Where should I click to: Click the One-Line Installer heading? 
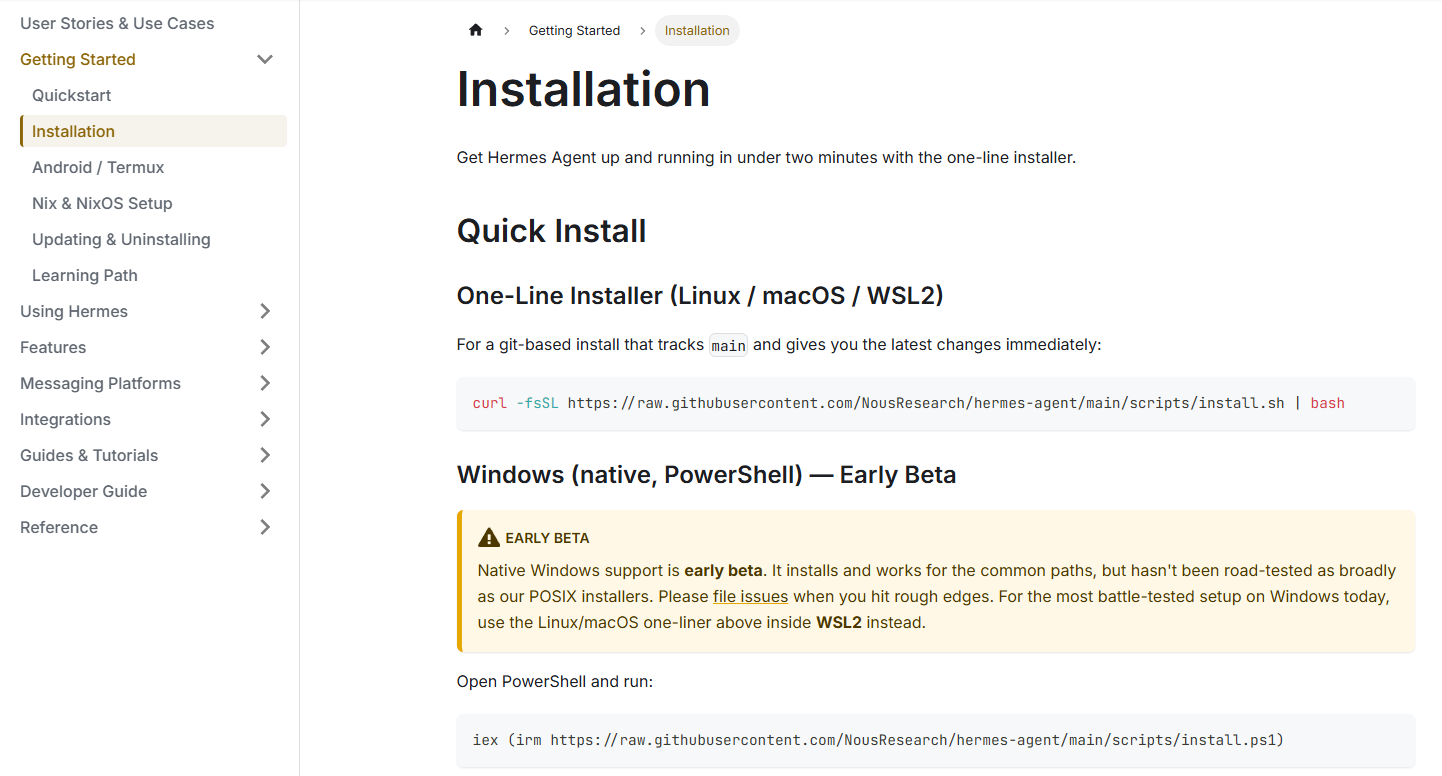point(700,296)
